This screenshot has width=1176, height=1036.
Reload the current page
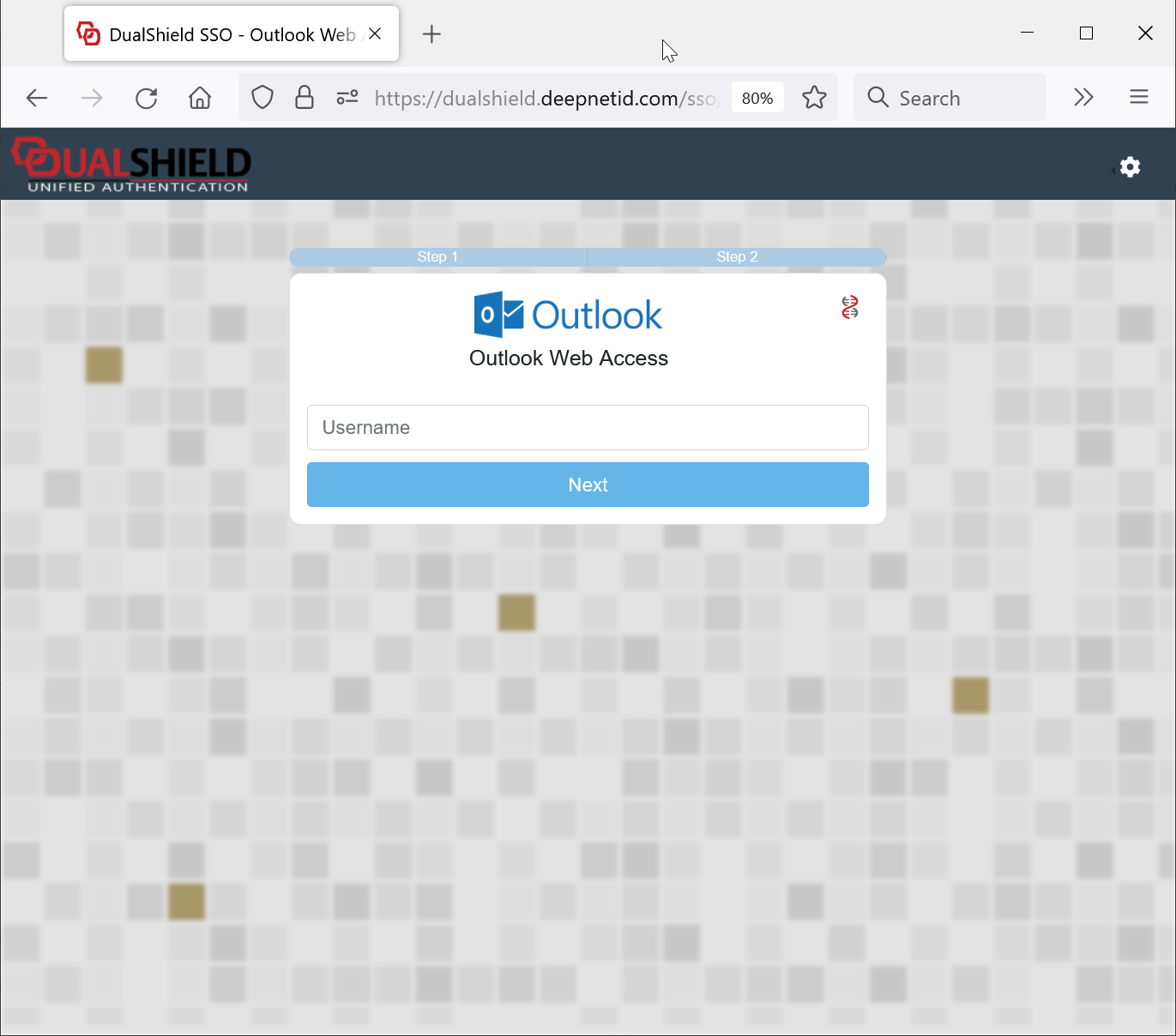(147, 98)
